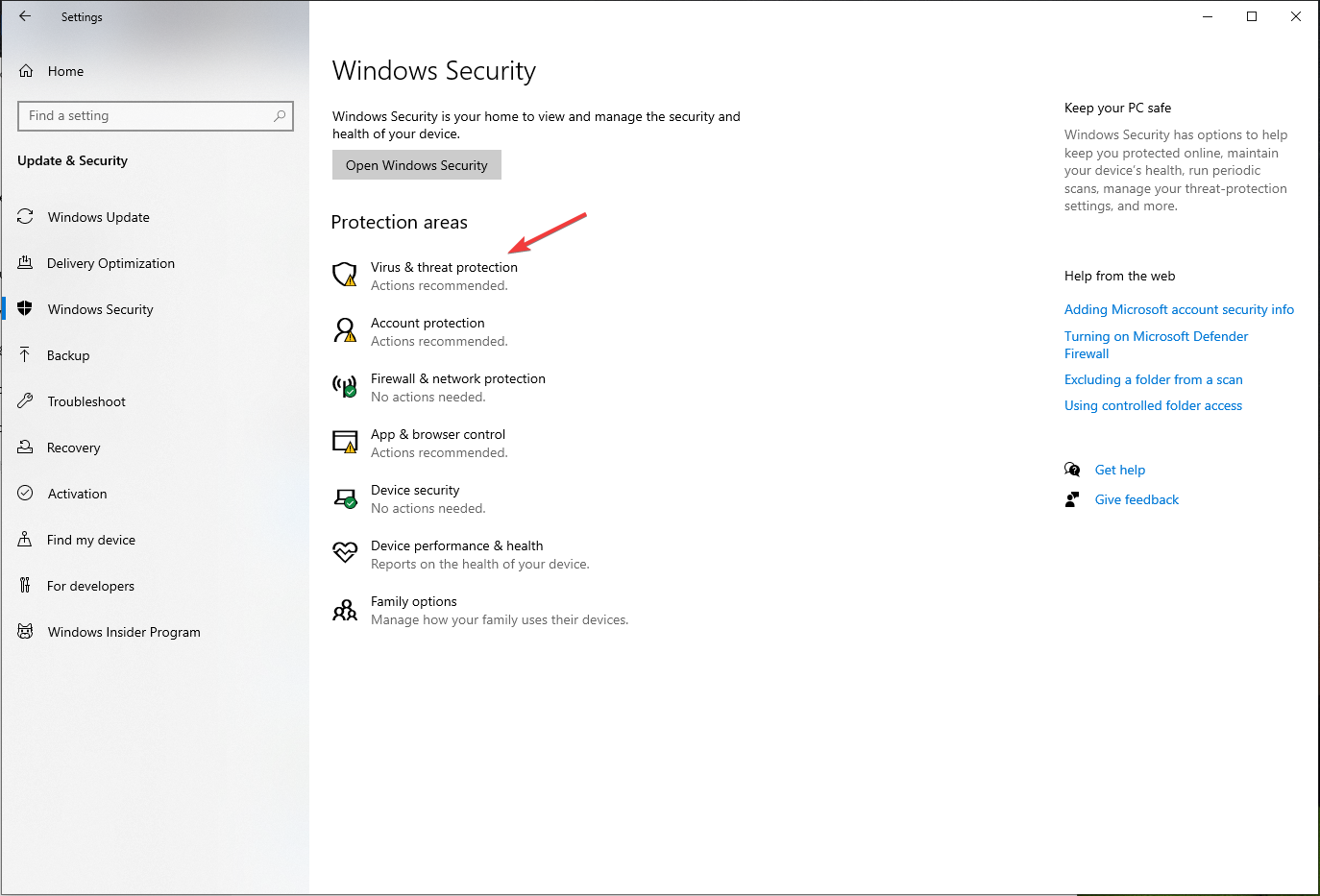
Task: Open Activation settings
Action: tap(77, 494)
